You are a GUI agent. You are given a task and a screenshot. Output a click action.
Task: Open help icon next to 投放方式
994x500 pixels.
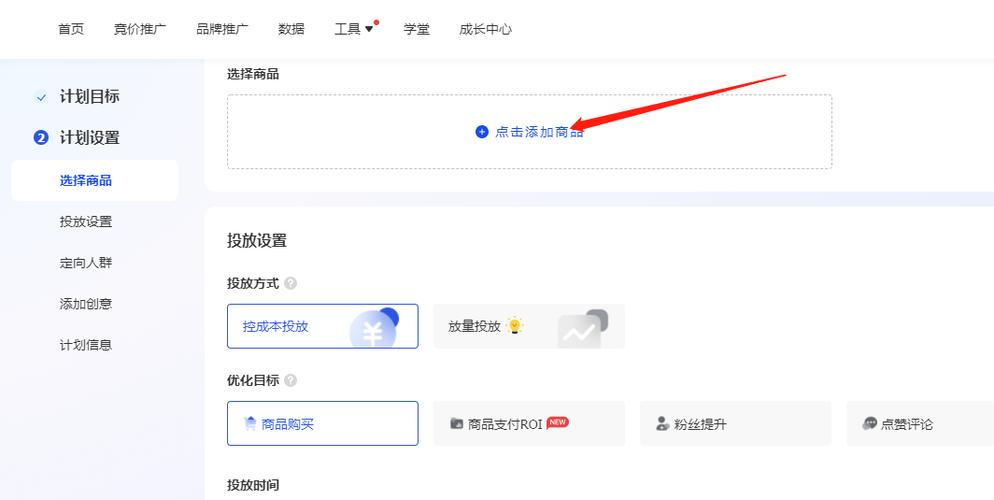pos(290,283)
